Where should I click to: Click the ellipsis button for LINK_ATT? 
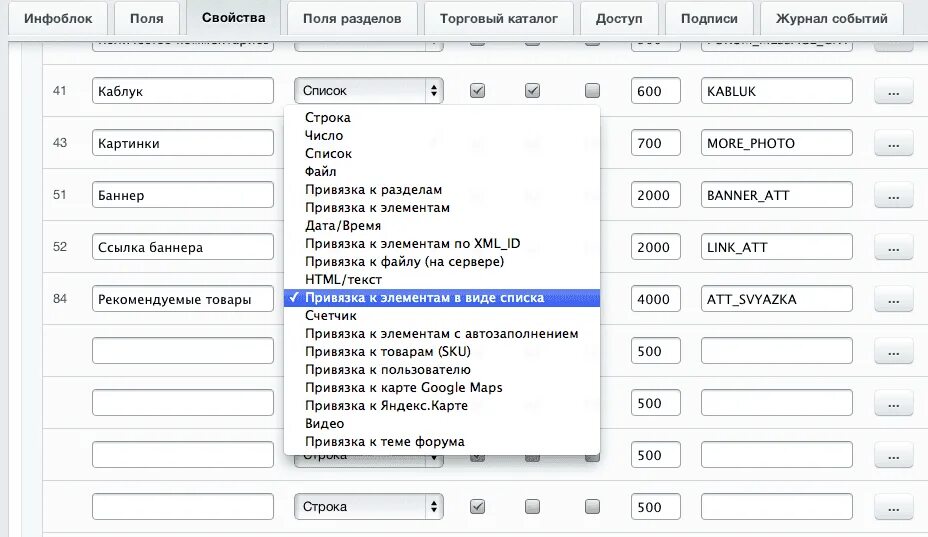click(893, 247)
